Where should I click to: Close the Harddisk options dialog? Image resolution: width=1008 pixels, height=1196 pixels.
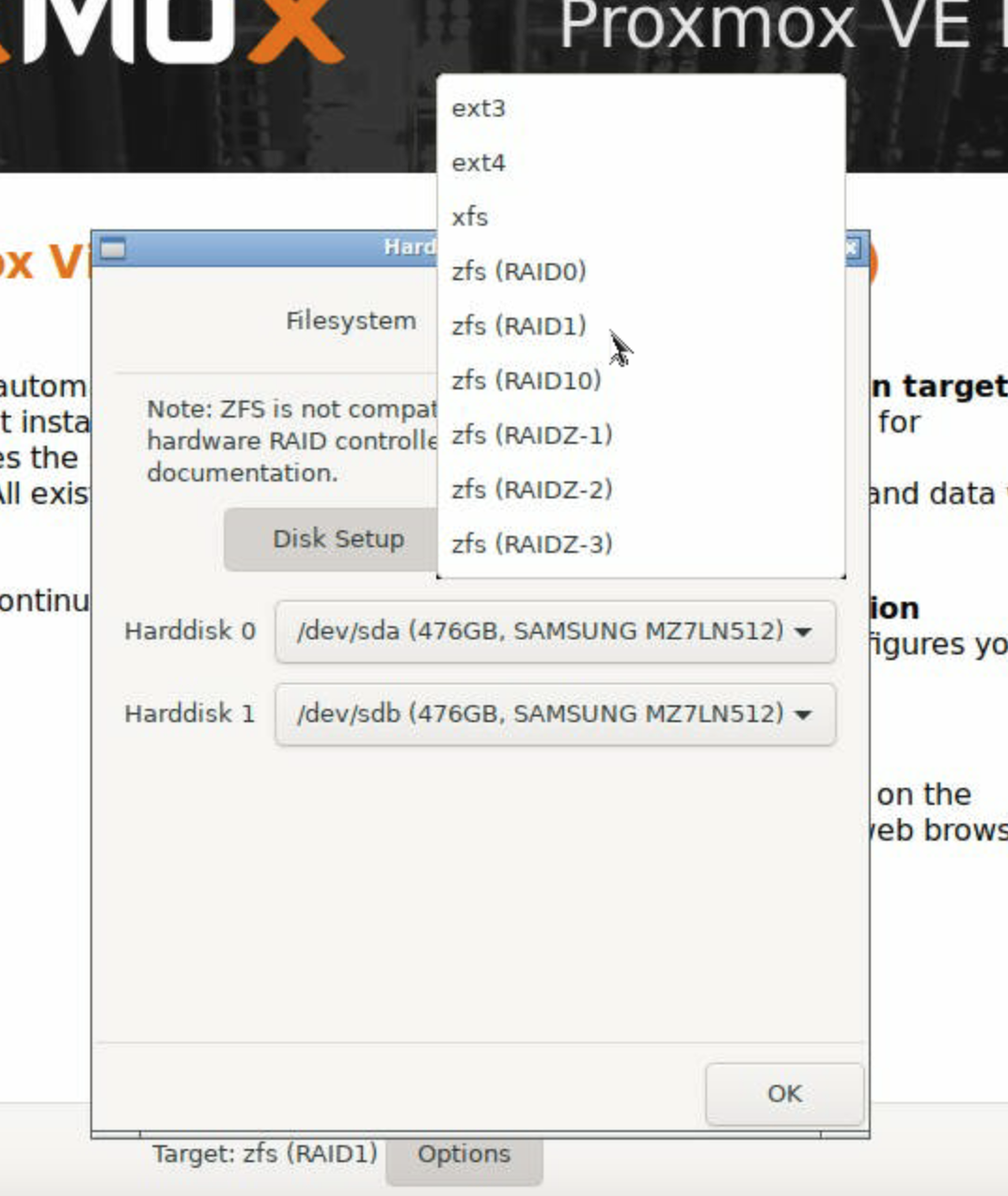pyautogui.click(x=851, y=248)
